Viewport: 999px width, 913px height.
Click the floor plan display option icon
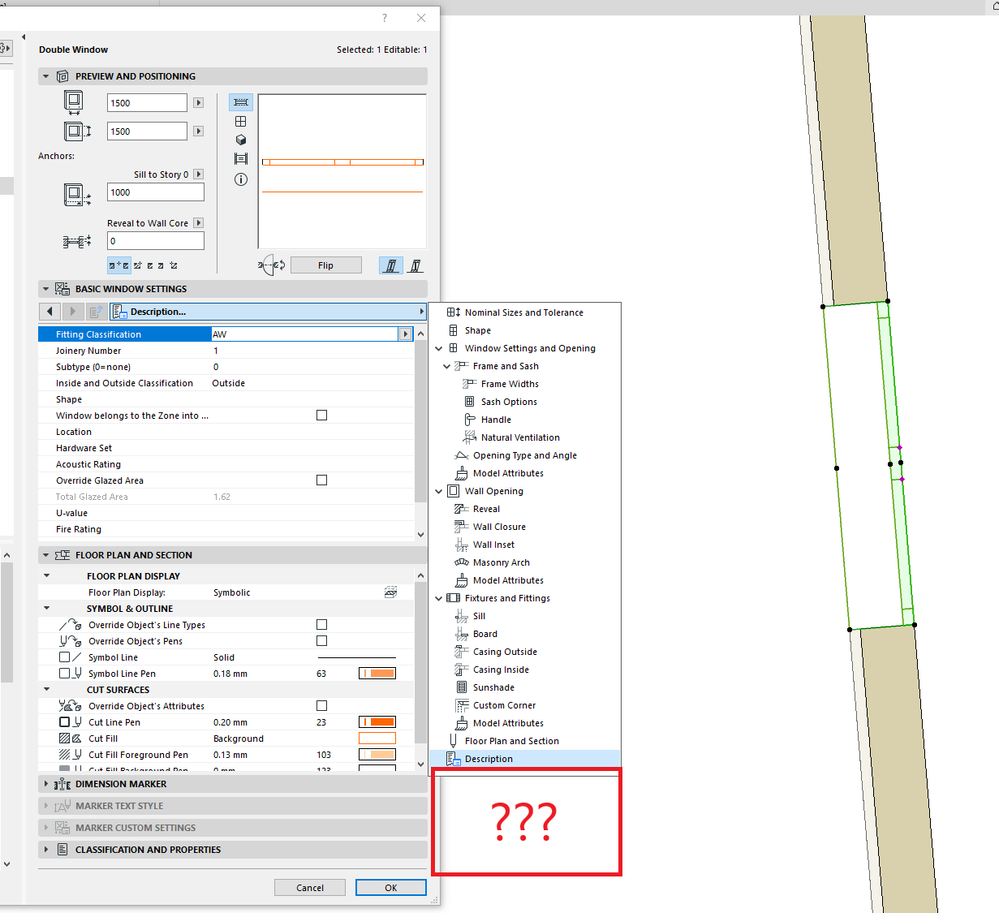tap(391, 593)
